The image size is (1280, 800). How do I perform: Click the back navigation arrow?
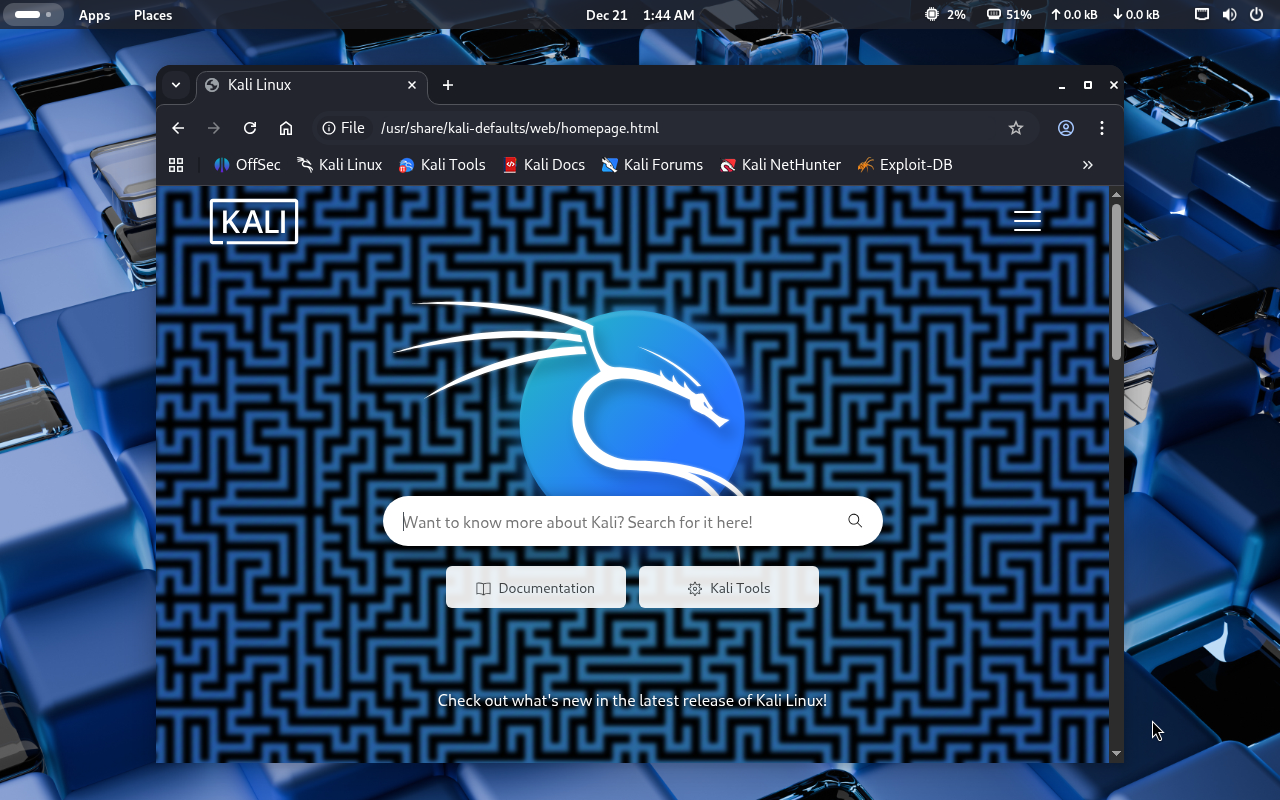178,128
